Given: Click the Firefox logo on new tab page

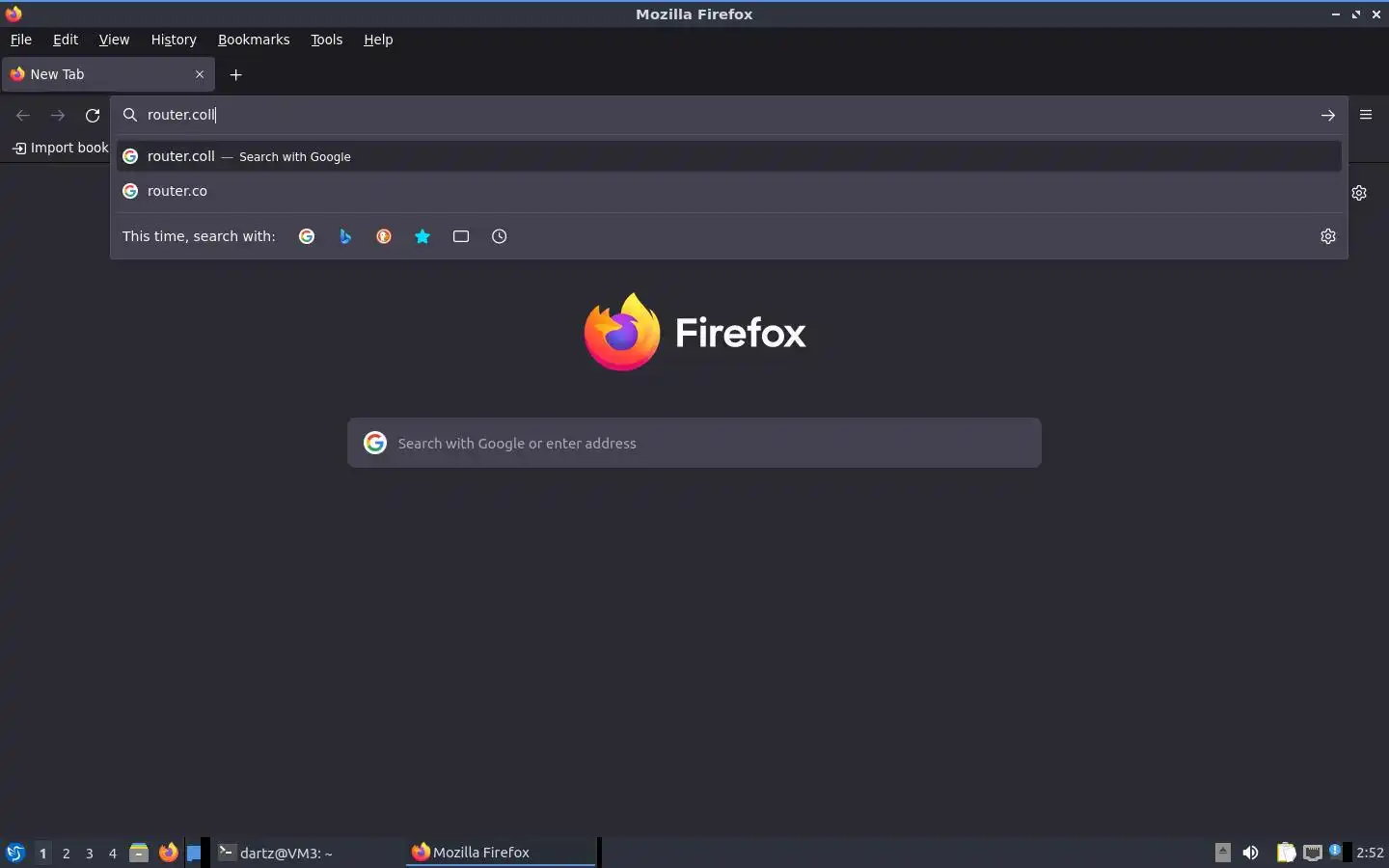Looking at the screenshot, I should coord(622,332).
